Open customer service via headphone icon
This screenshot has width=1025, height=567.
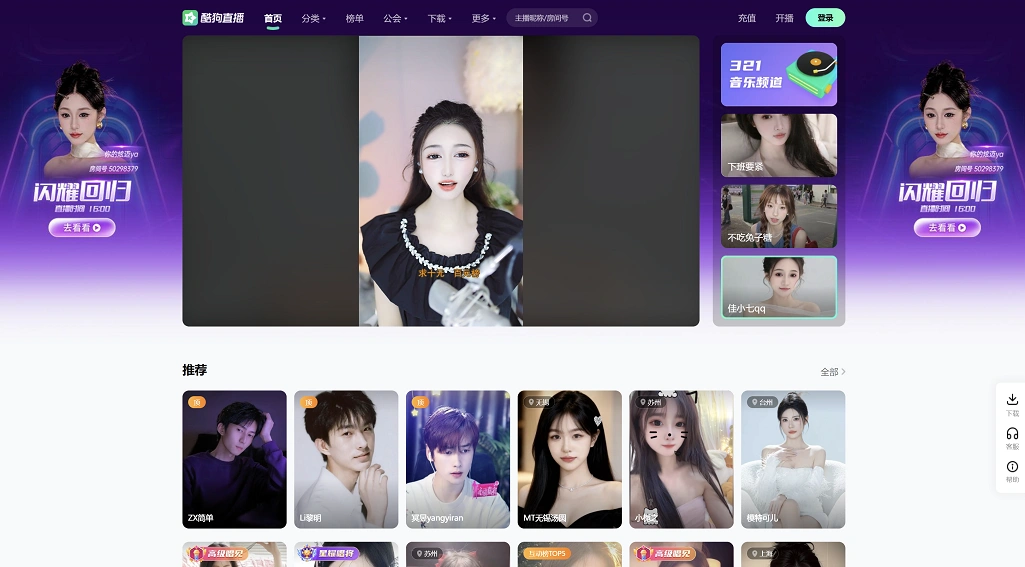point(1012,433)
